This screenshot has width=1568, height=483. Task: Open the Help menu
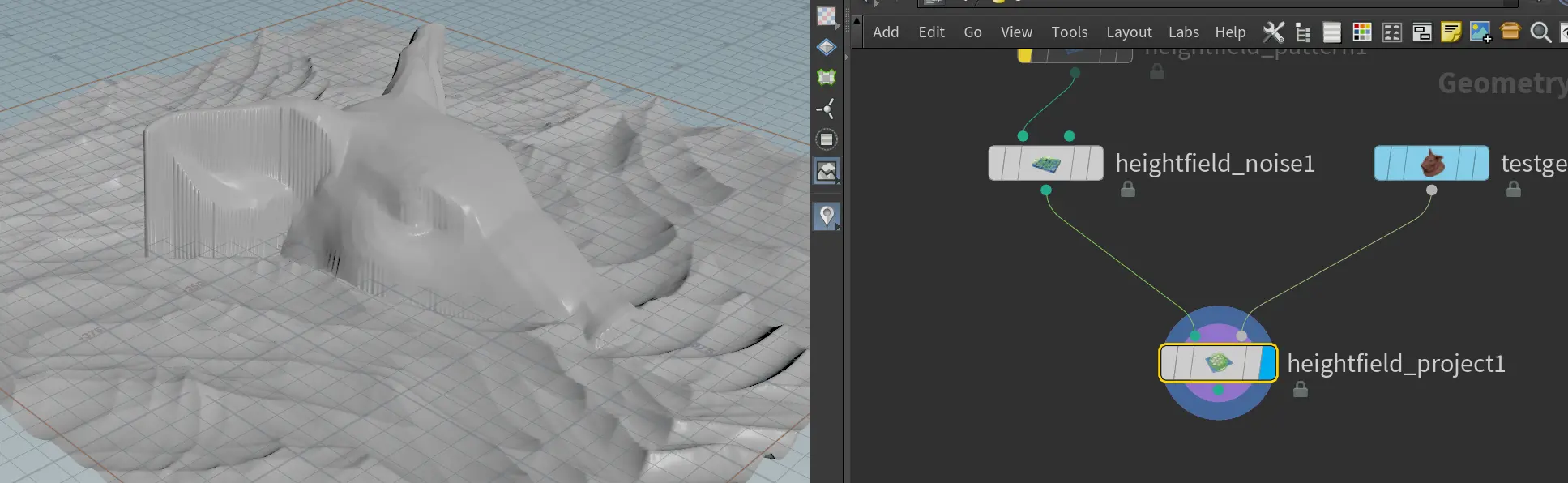coord(1230,32)
